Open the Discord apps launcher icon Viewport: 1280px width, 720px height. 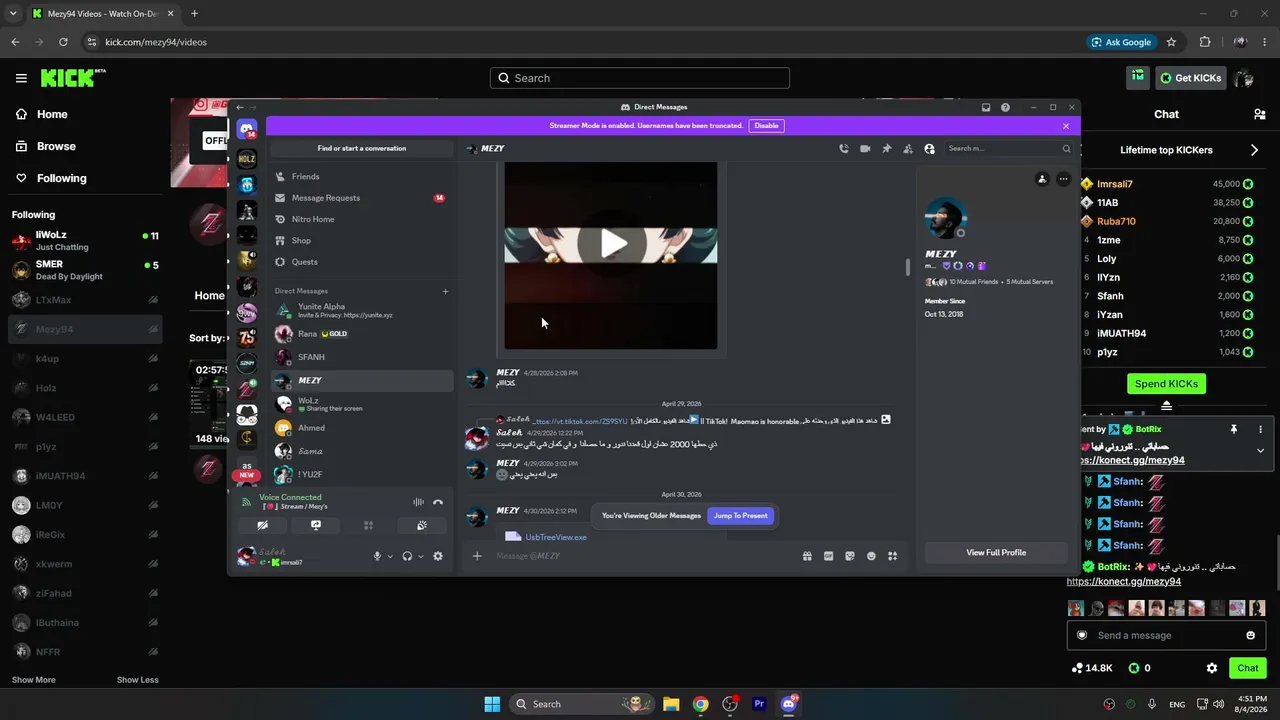[893, 556]
